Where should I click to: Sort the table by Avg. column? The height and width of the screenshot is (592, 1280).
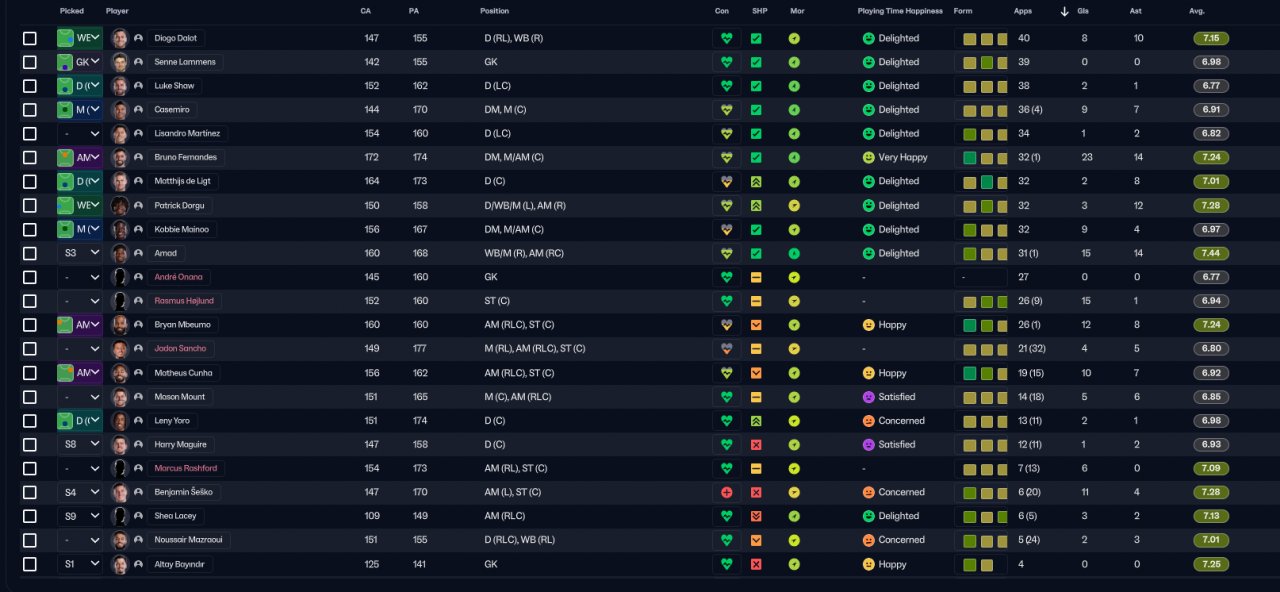(1197, 11)
